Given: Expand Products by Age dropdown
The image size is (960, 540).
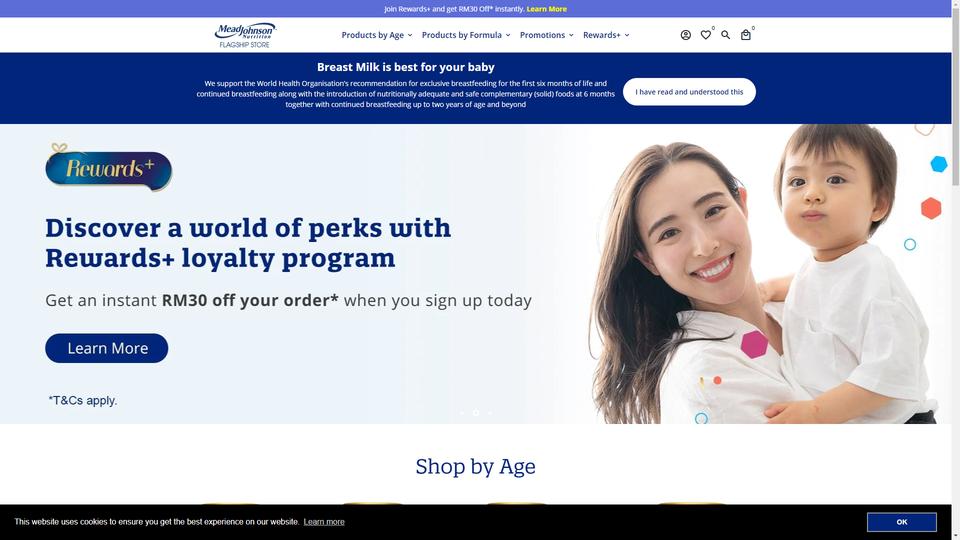Looking at the screenshot, I should click(x=377, y=35).
